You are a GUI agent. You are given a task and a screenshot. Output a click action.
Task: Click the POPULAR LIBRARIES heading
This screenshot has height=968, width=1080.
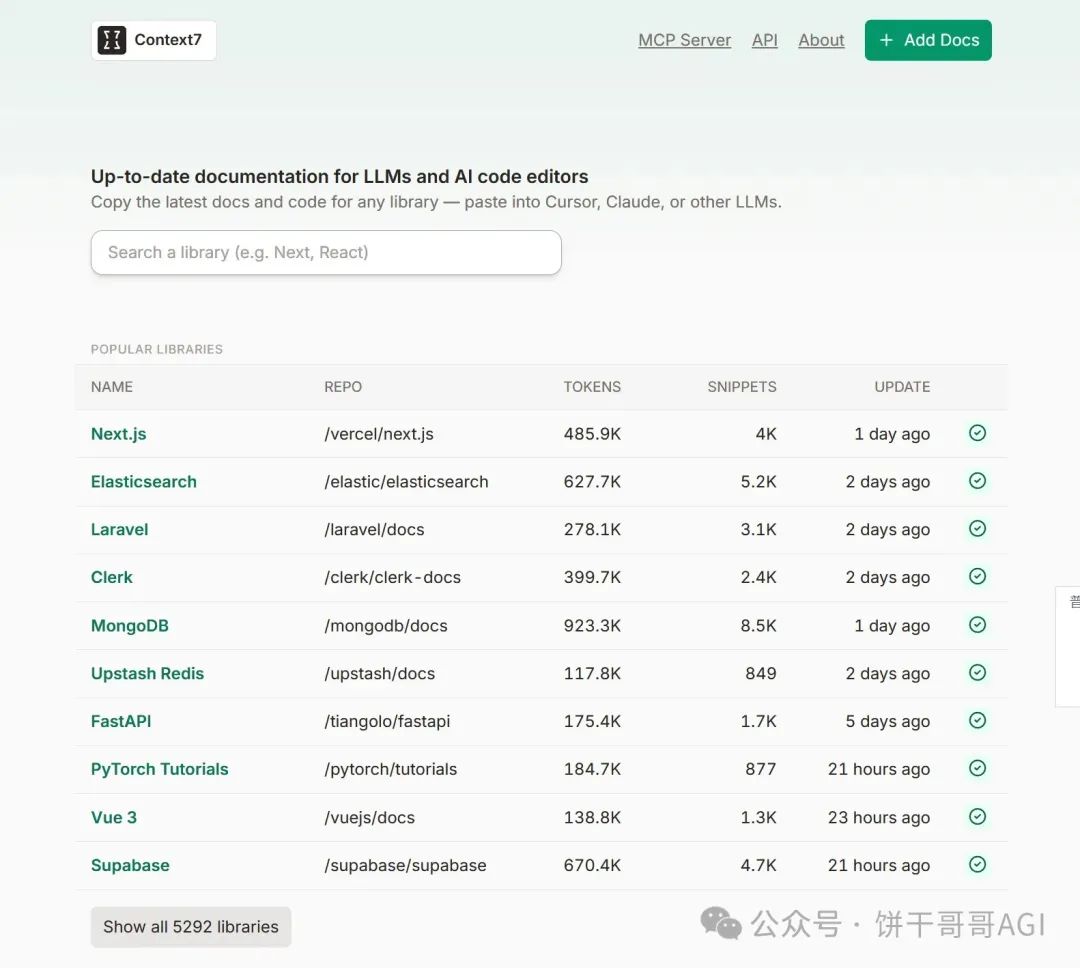coord(157,349)
